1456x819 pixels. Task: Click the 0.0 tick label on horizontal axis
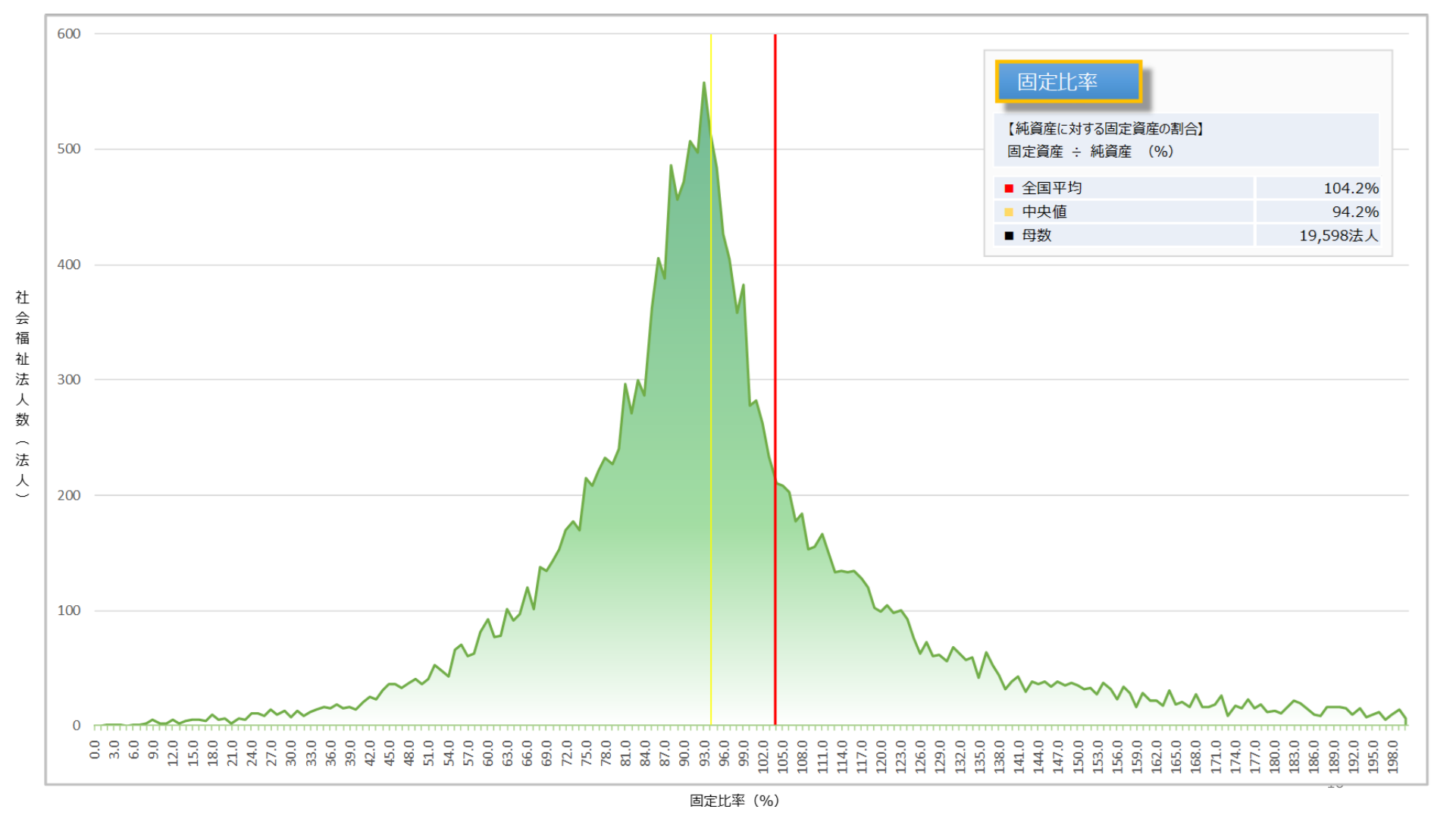coord(95,749)
